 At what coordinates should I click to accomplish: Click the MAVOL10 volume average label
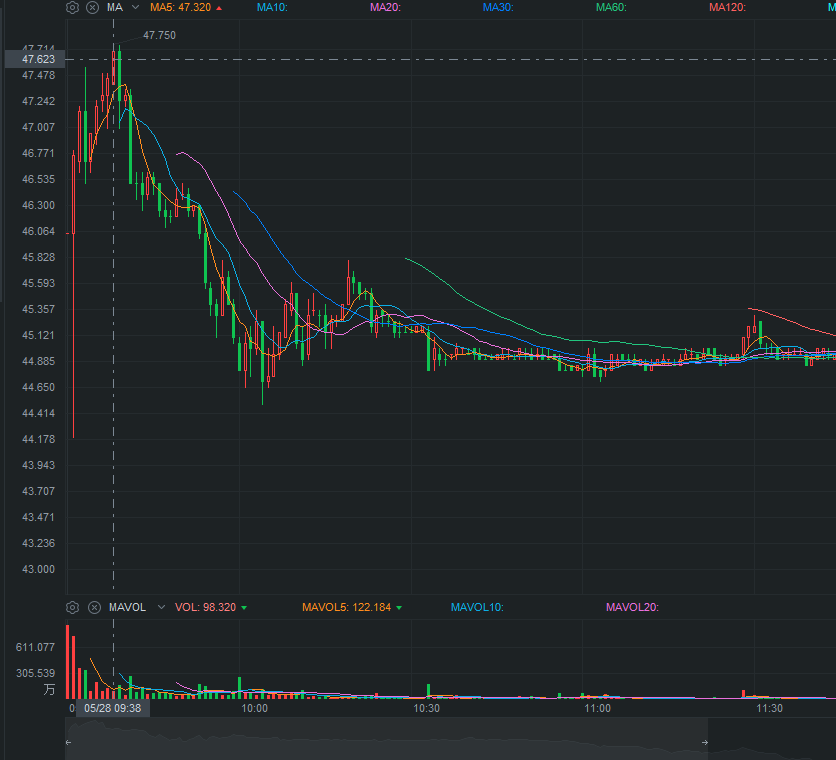[477, 607]
